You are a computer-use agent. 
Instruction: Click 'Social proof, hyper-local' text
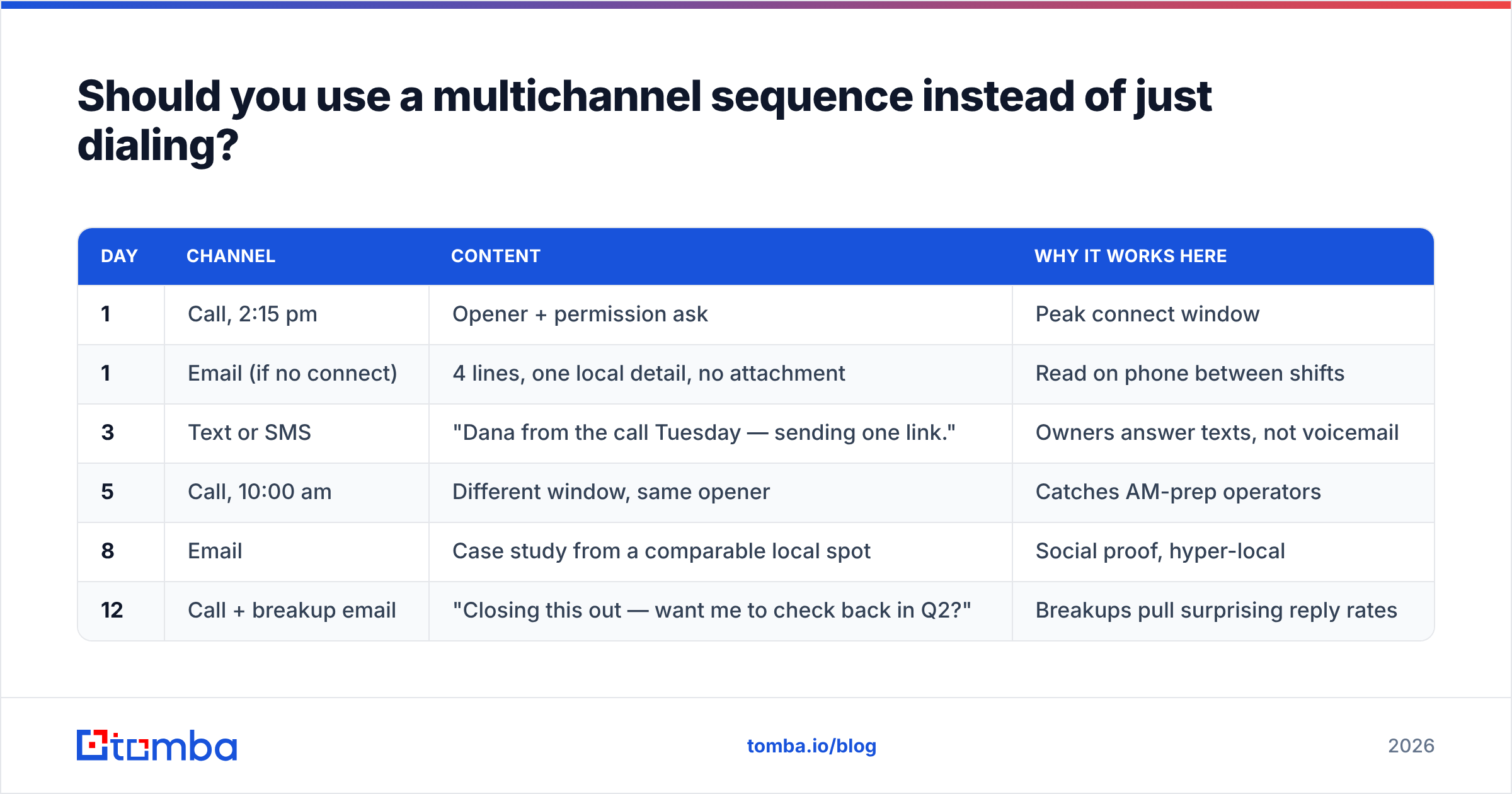(1160, 551)
